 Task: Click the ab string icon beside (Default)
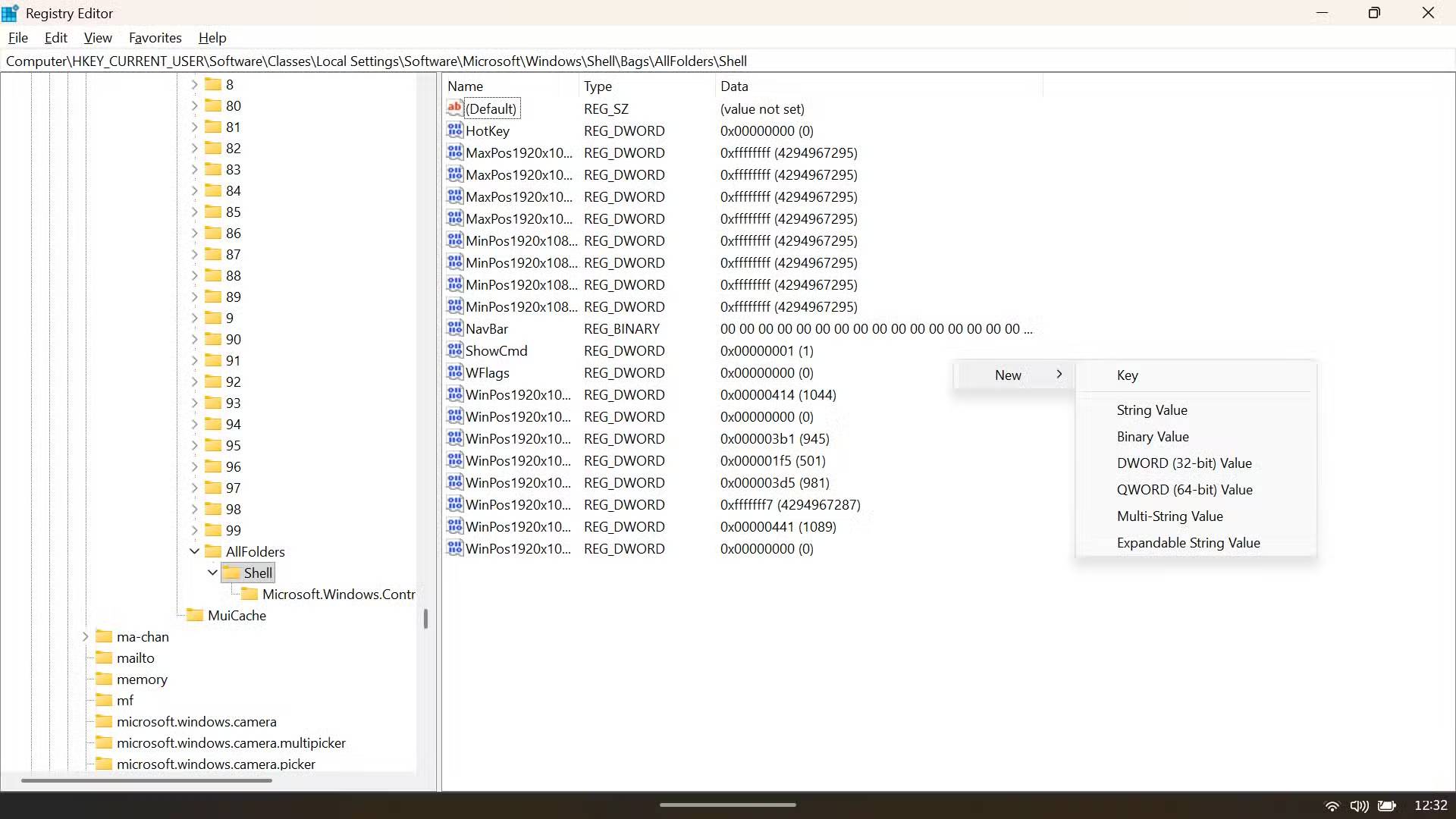pos(453,108)
